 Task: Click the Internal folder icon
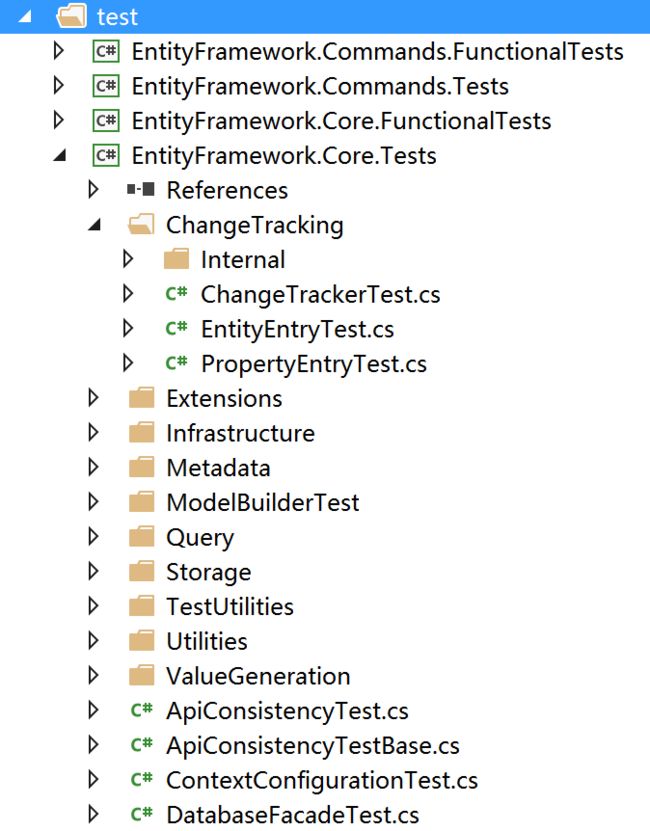click(x=177, y=259)
